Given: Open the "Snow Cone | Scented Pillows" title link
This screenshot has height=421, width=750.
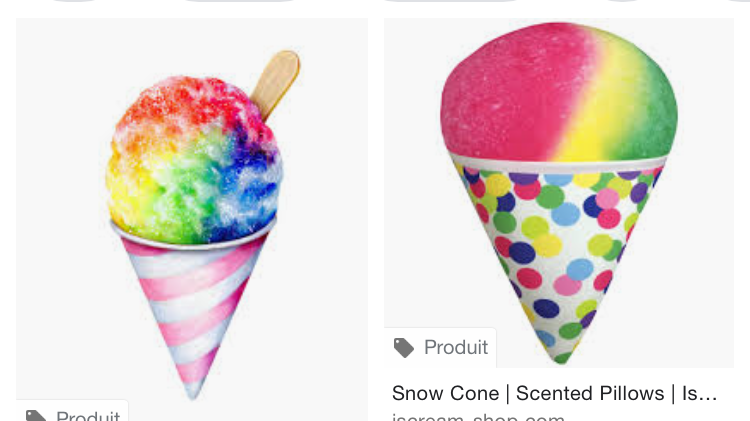Looking at the screenshot, I should click(554, 393).
